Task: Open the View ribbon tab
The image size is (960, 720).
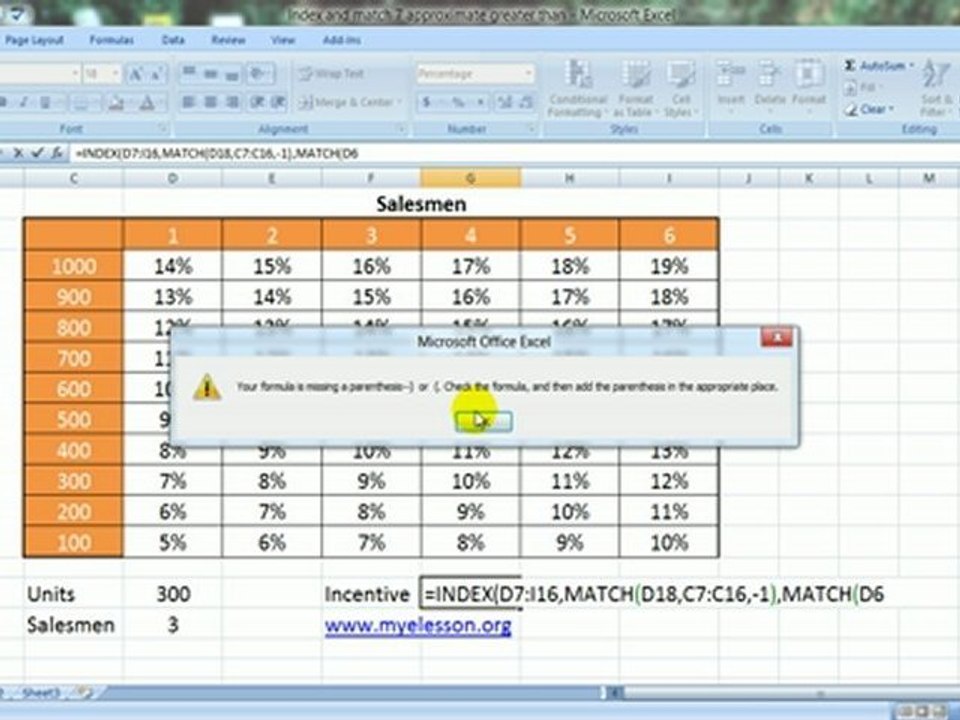Action: tap(283, 40)
